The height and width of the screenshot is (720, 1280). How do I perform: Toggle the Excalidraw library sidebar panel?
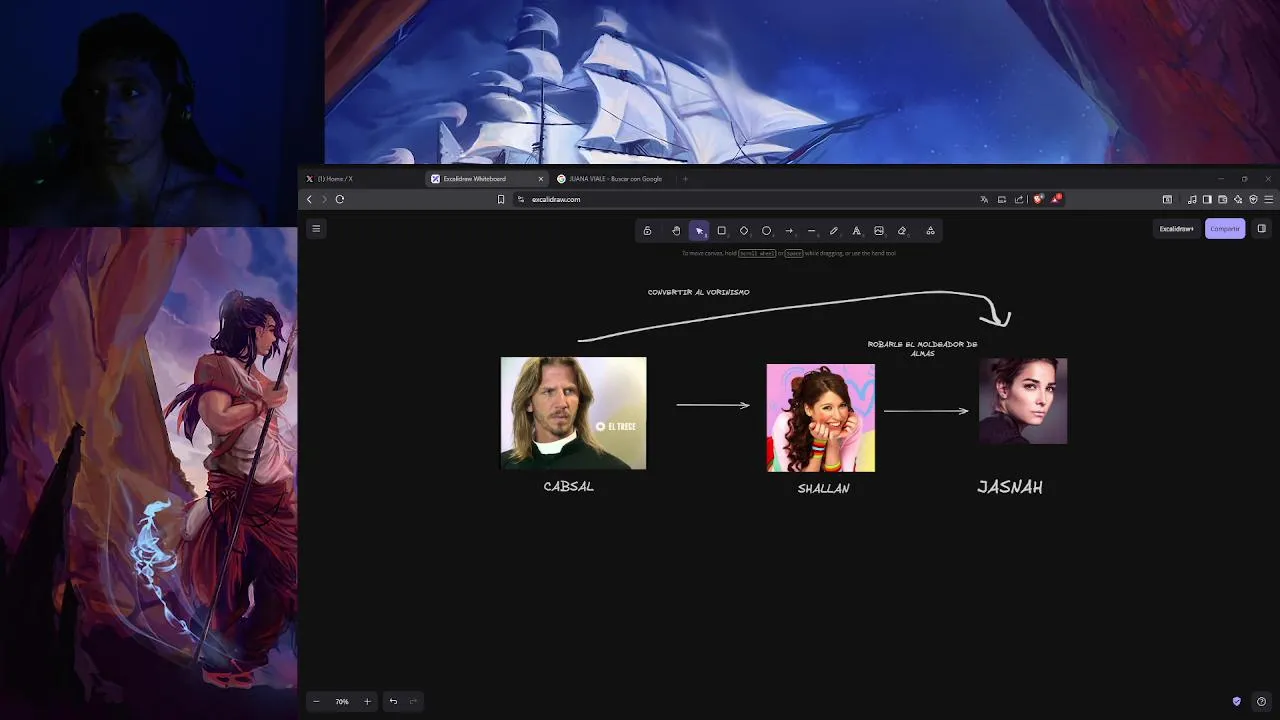click(x=1261, y=229)
